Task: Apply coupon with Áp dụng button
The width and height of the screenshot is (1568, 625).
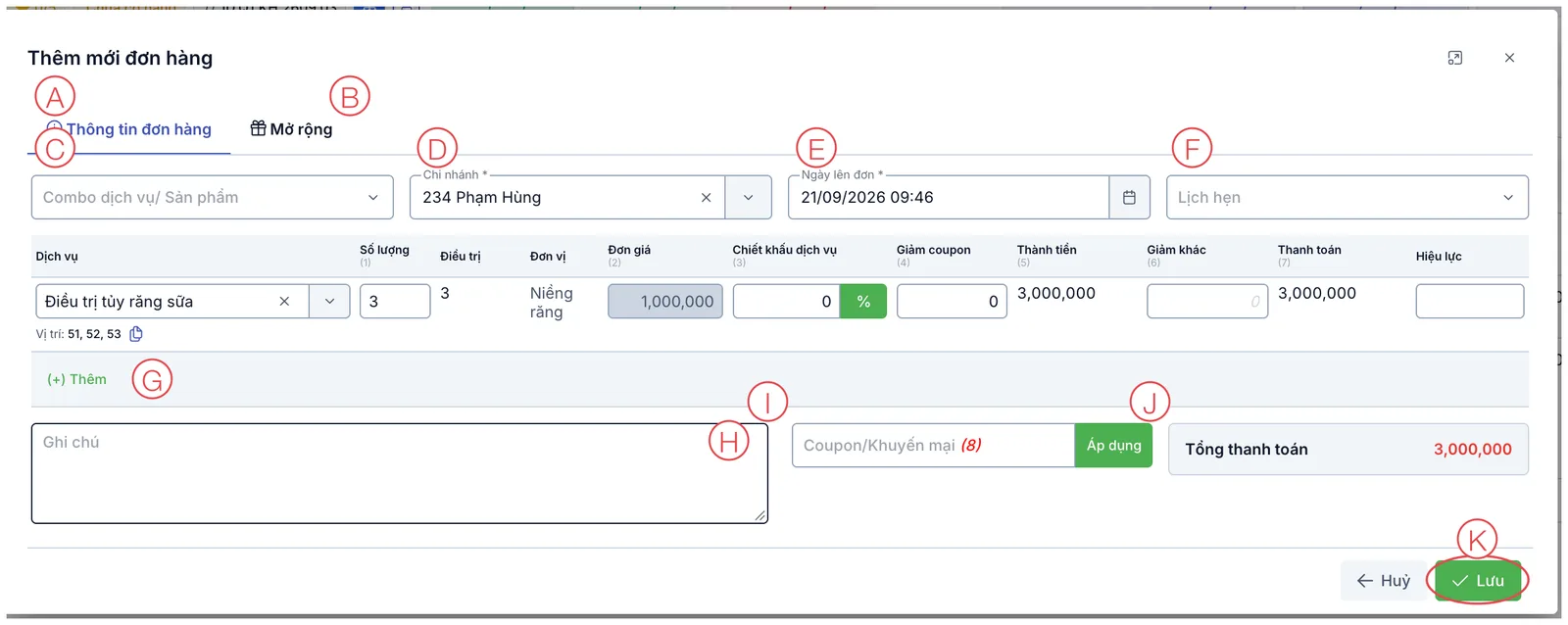Action: tap(1113, 445)
